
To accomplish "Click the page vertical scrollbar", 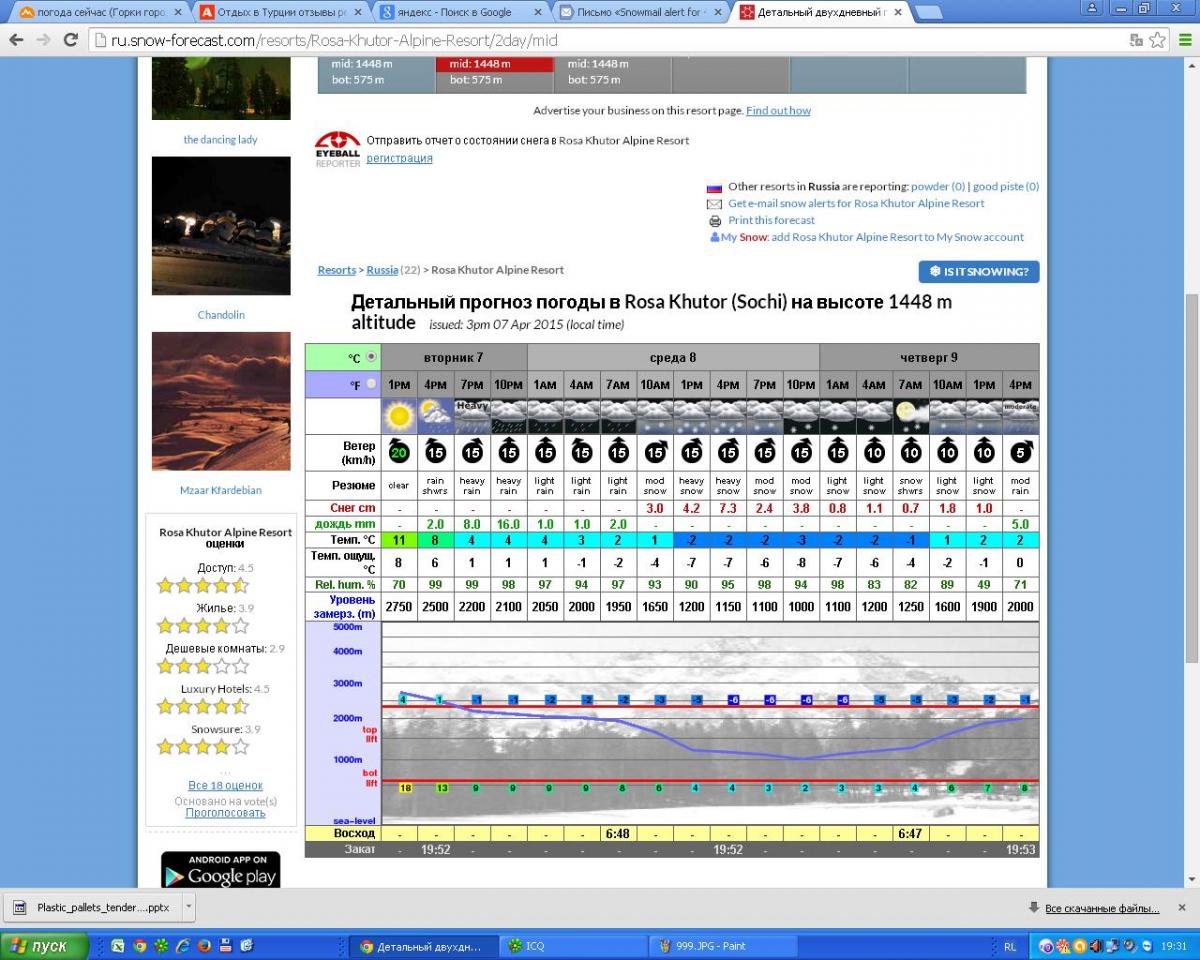I will [1192, 477].
